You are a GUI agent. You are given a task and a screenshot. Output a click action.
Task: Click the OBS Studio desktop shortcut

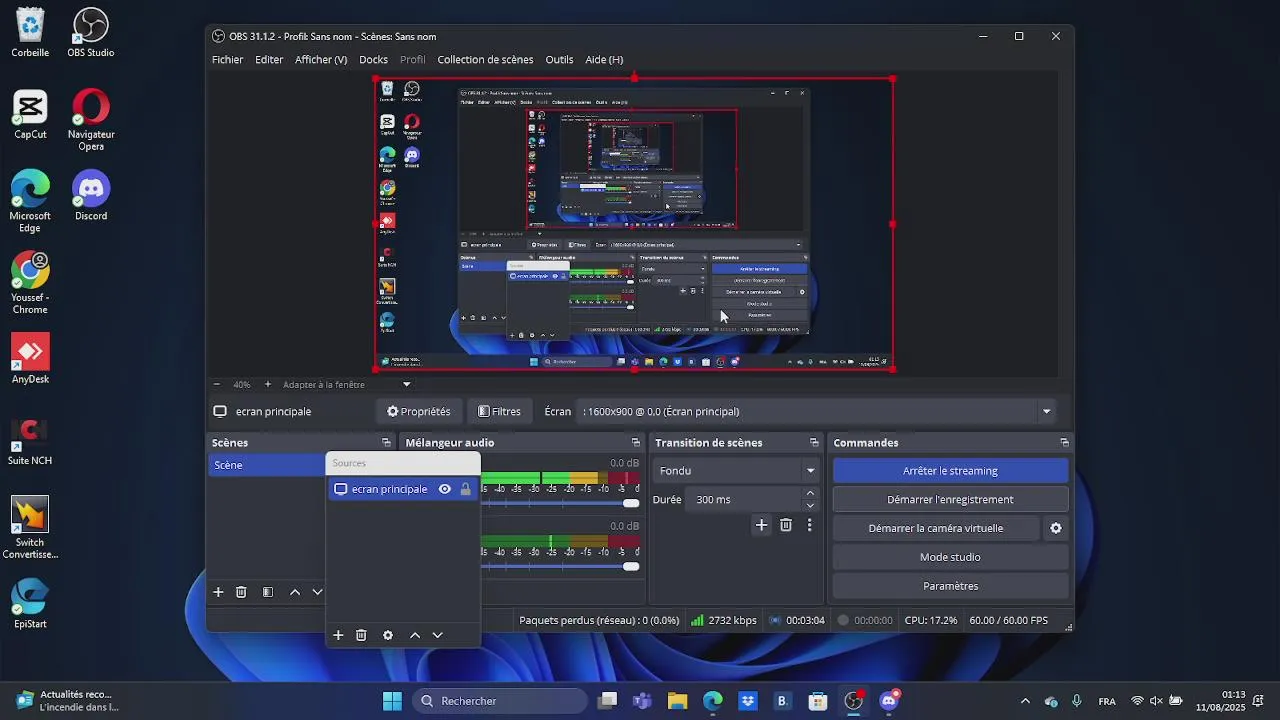point(91,32)
